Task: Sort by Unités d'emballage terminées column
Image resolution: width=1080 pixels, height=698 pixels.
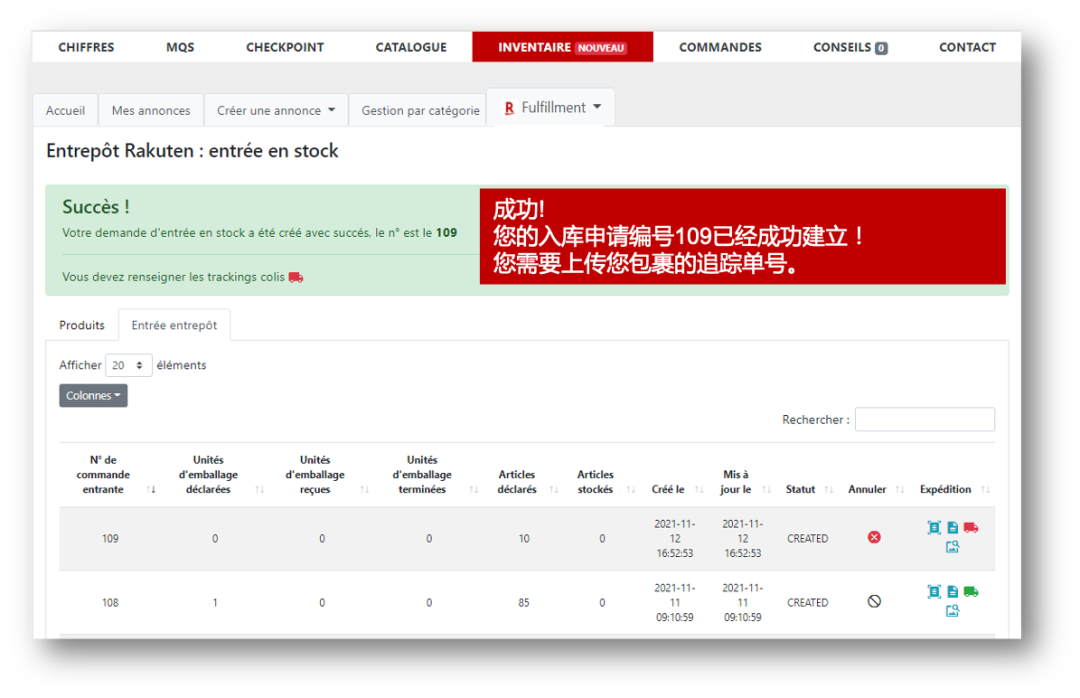Action: coord(474,490)
